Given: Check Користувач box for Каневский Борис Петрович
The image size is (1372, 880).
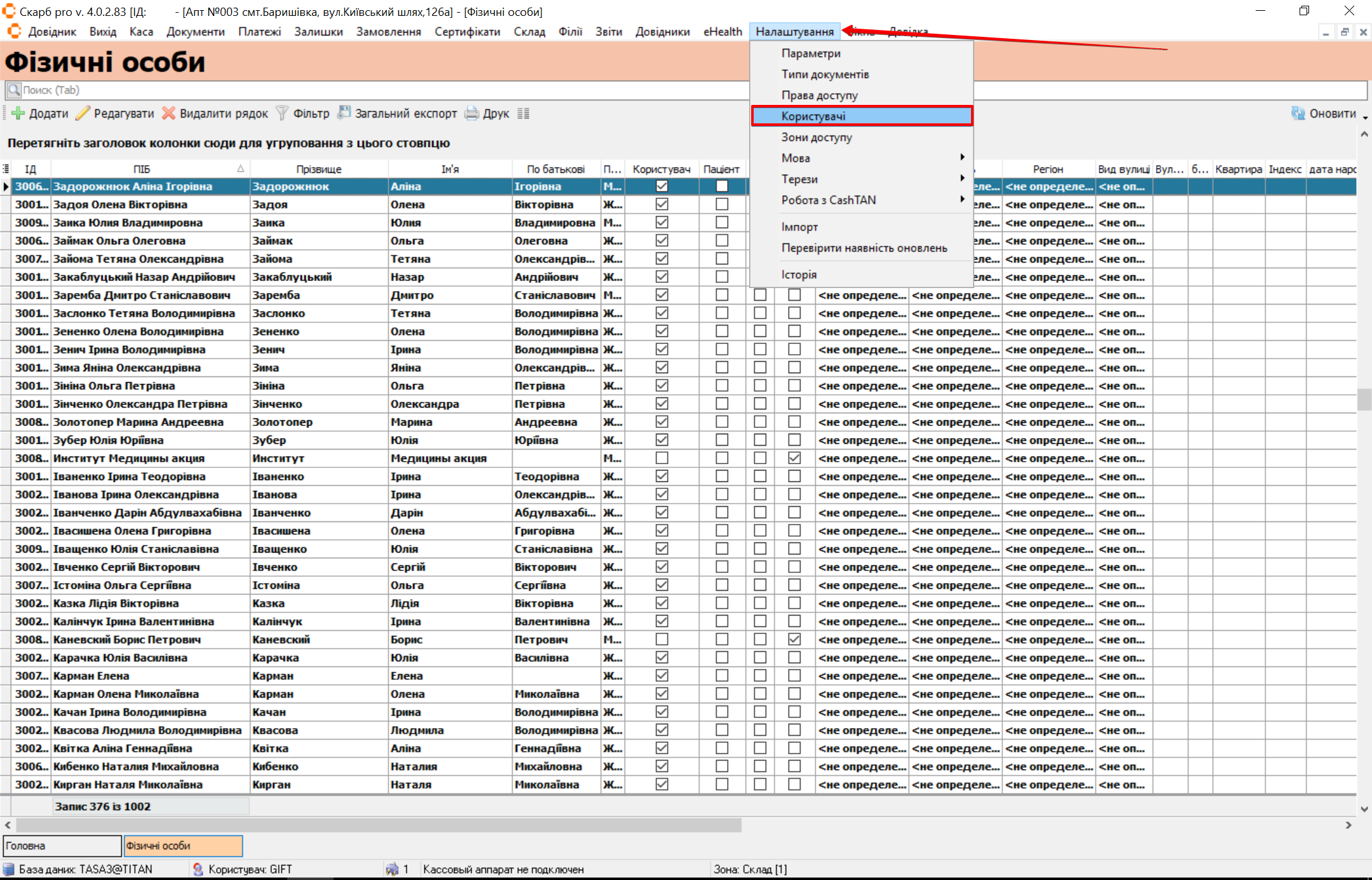Looking at the screenshot, I should pos(662,640).
